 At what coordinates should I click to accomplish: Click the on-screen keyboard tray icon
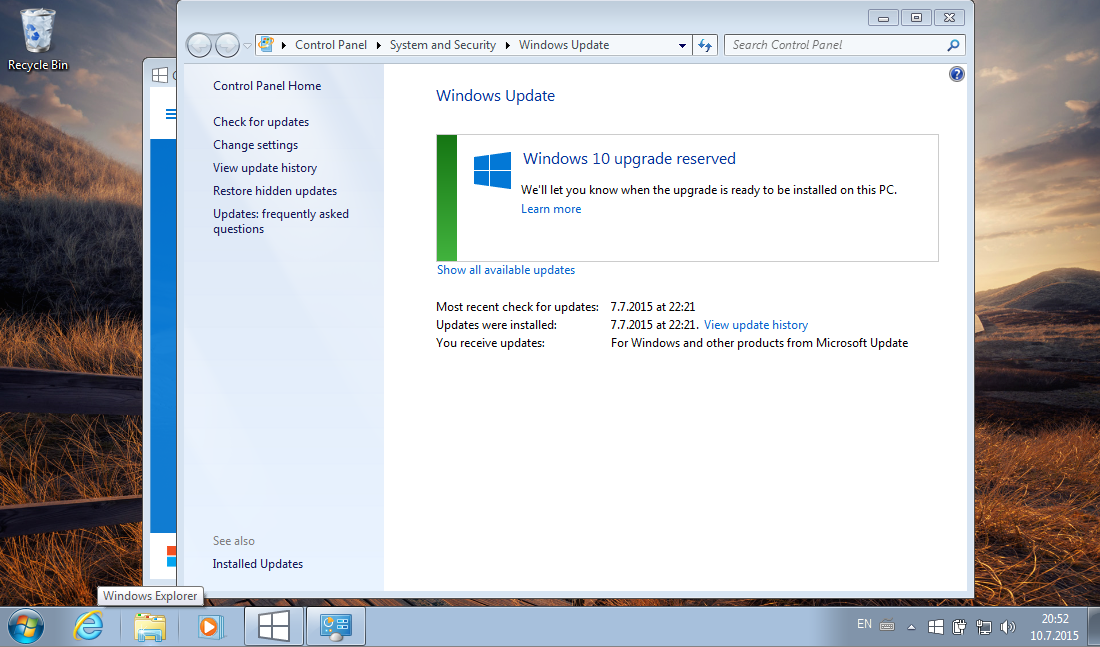(887, 626)
